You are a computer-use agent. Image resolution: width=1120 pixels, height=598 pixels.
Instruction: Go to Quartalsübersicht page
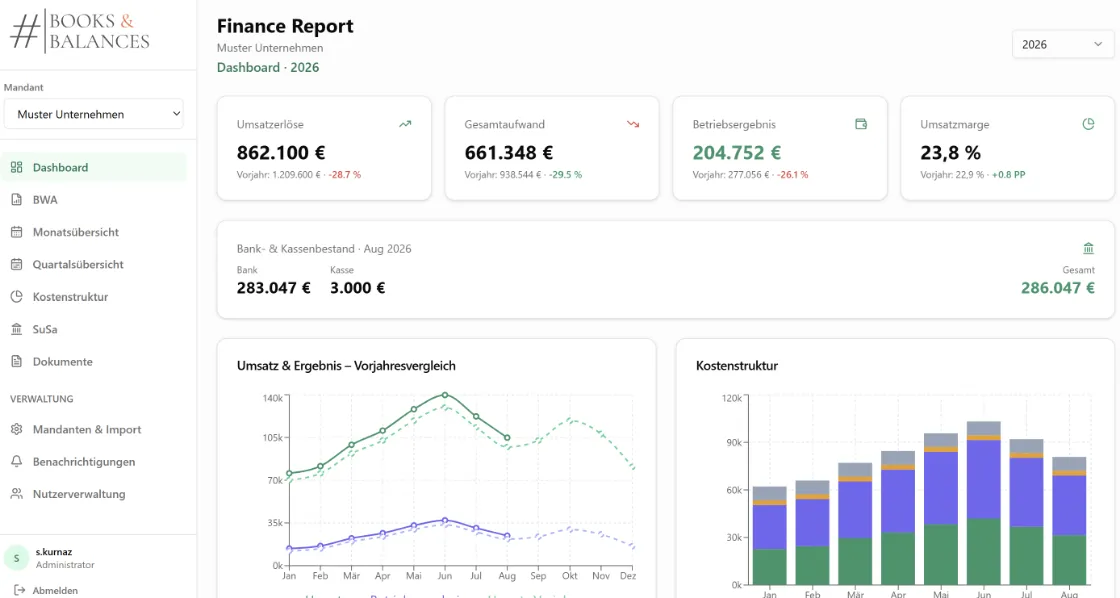pos(94,264)
